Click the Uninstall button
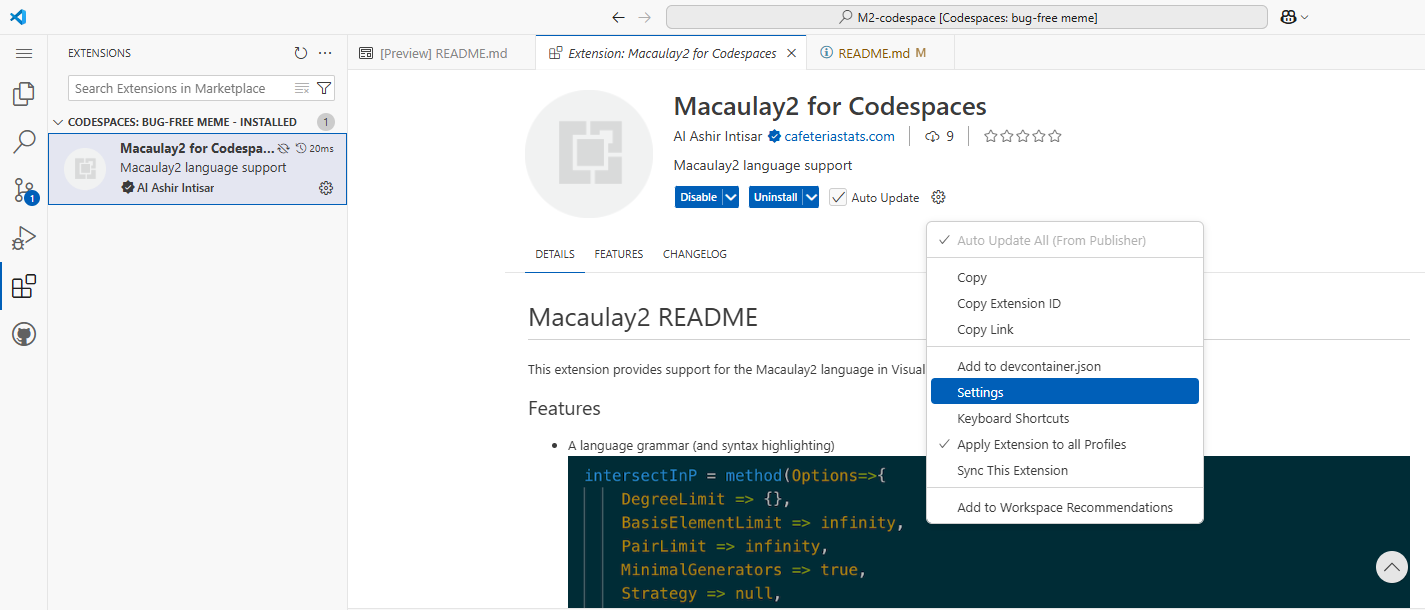The image size is (1425, 610). pos(776,197)
